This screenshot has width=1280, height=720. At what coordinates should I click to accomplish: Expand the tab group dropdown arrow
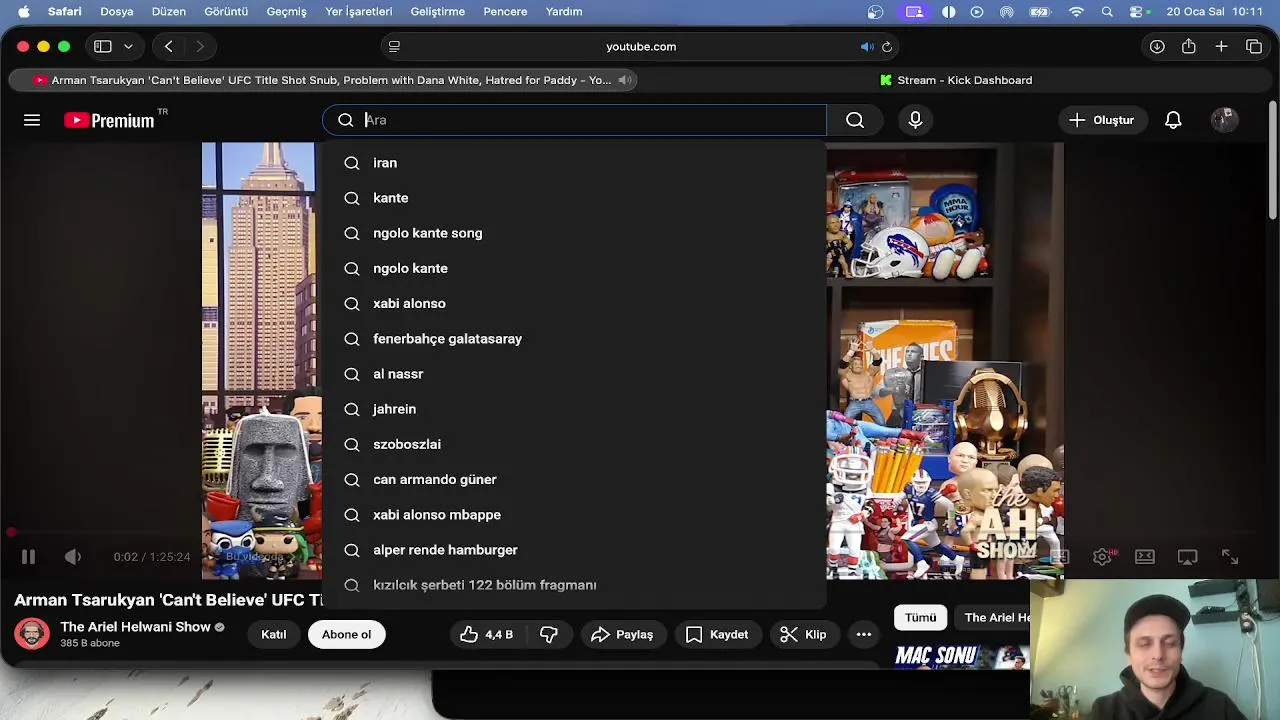point(128,46)
